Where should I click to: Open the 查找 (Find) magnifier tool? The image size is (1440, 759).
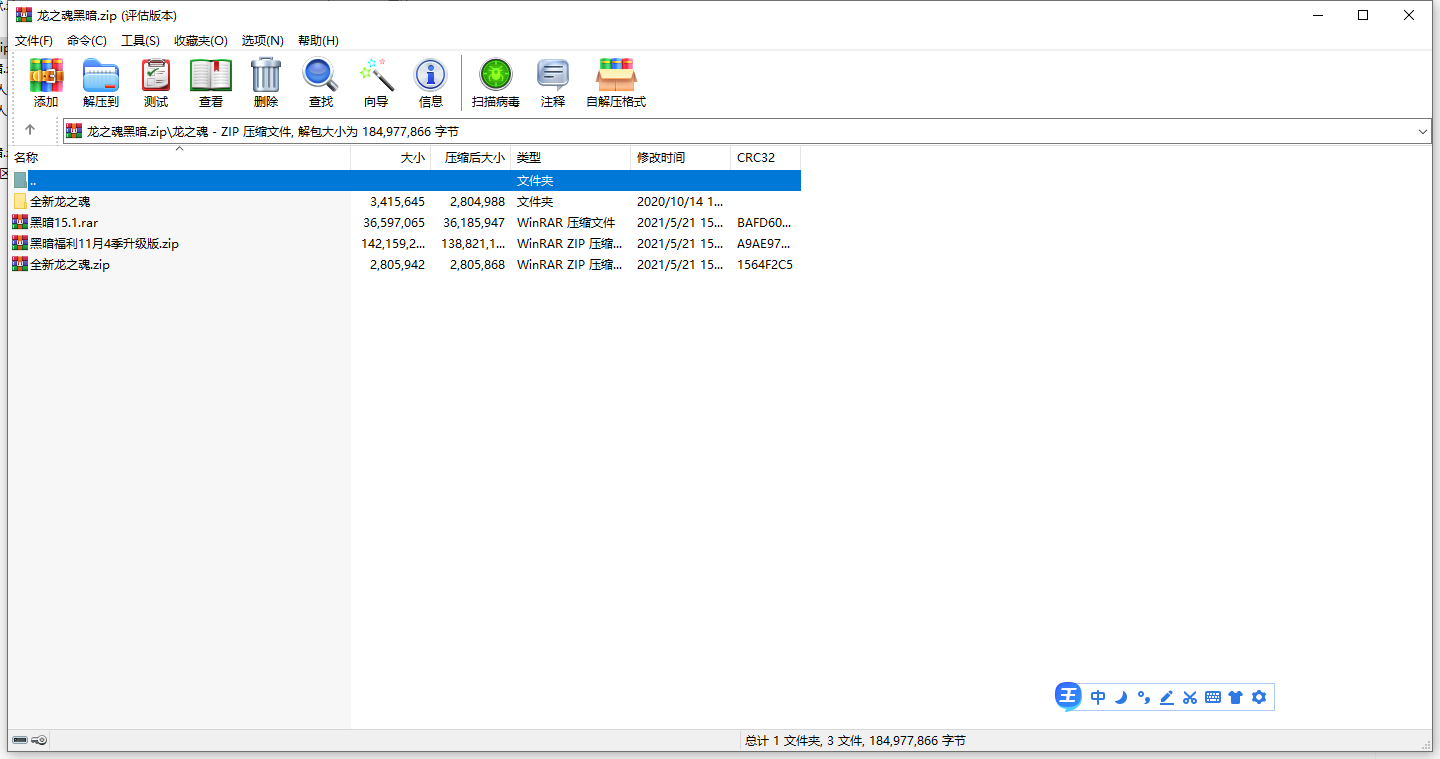click(321, 82)
